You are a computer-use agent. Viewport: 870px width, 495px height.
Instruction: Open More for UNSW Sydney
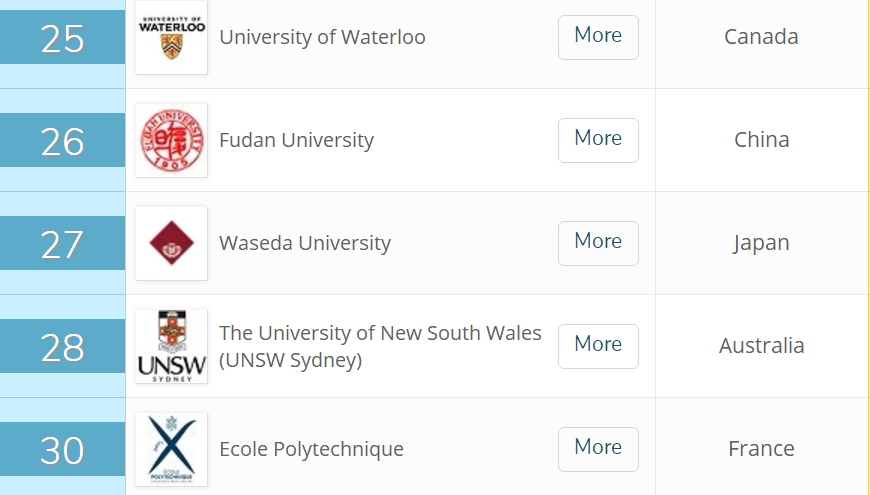pyautogui.click(x=598, y=346)
